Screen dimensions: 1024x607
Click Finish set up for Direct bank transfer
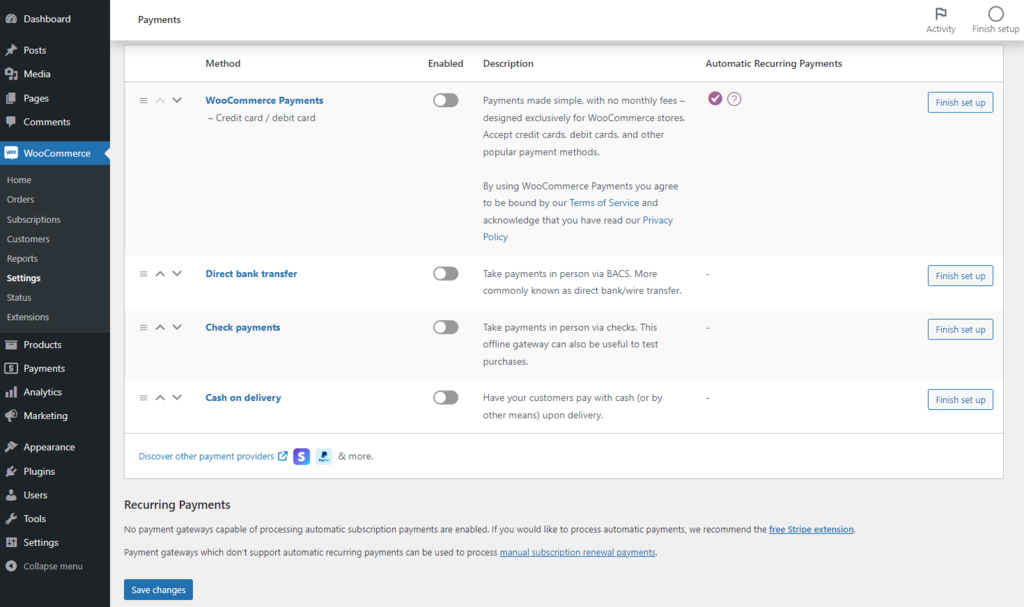coord(960,276)
